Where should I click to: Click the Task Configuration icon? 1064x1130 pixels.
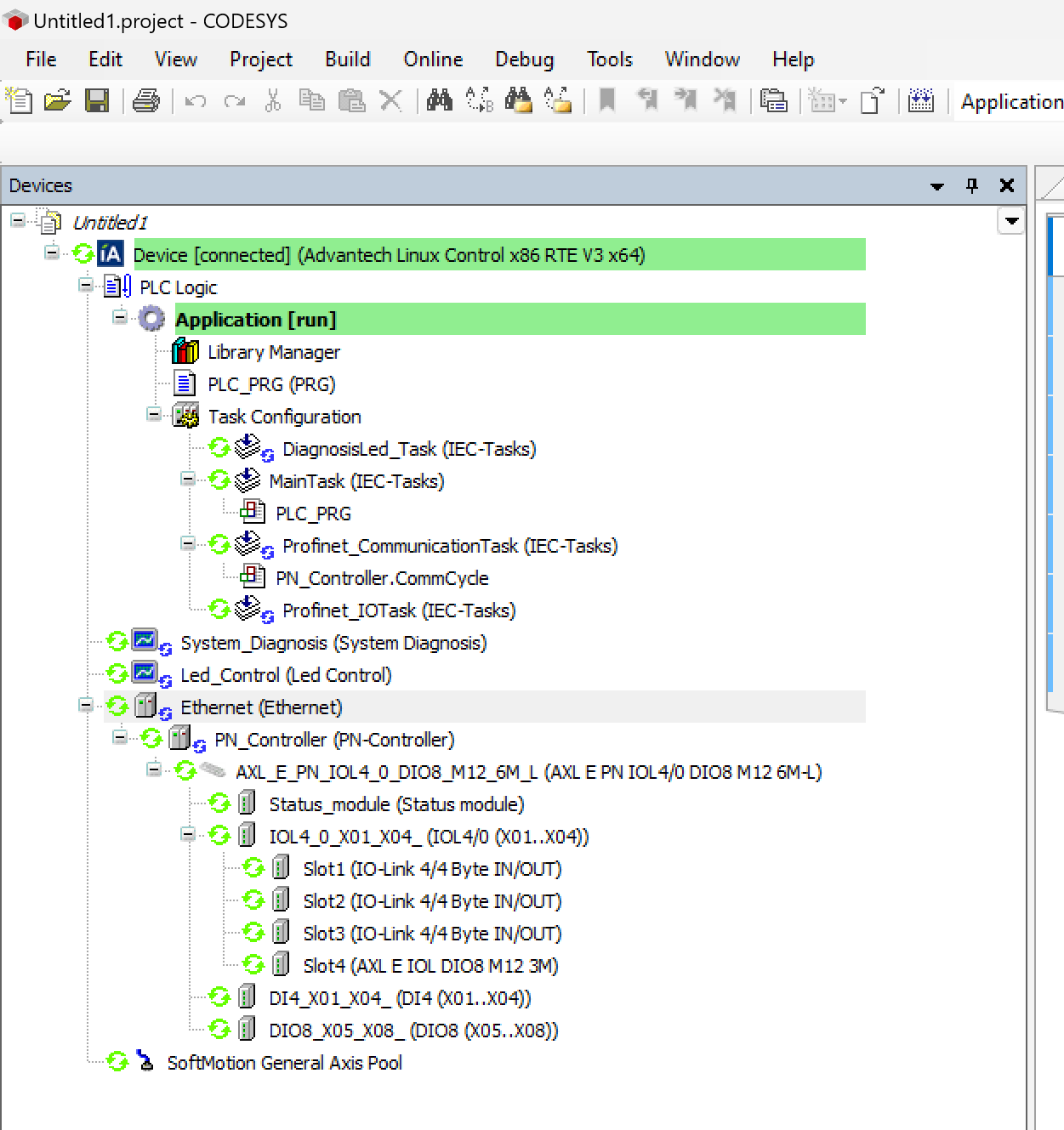click(x=185, y=416)
